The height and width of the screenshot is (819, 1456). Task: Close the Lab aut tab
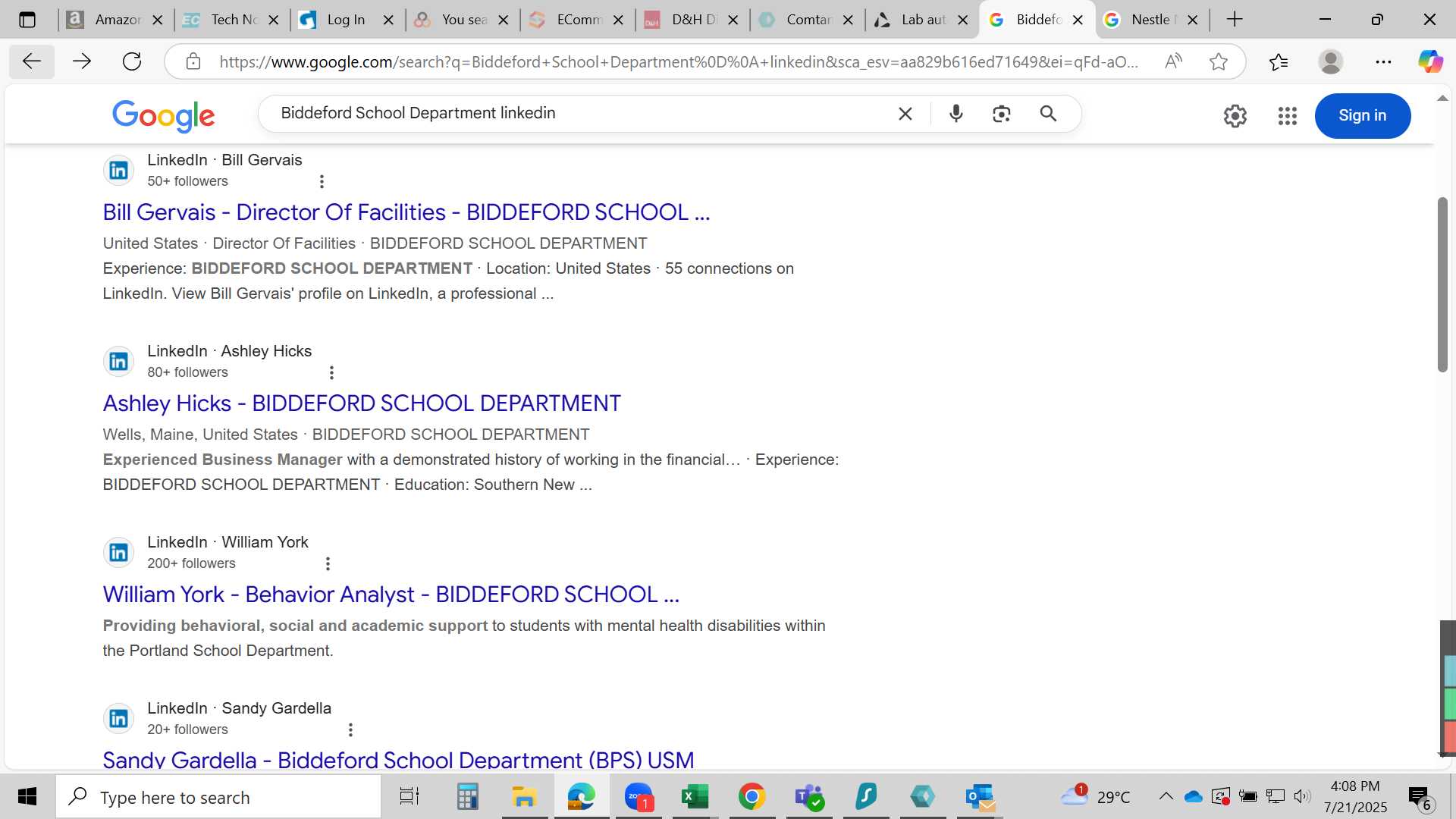pyautogui.click(x=963, y=20)
